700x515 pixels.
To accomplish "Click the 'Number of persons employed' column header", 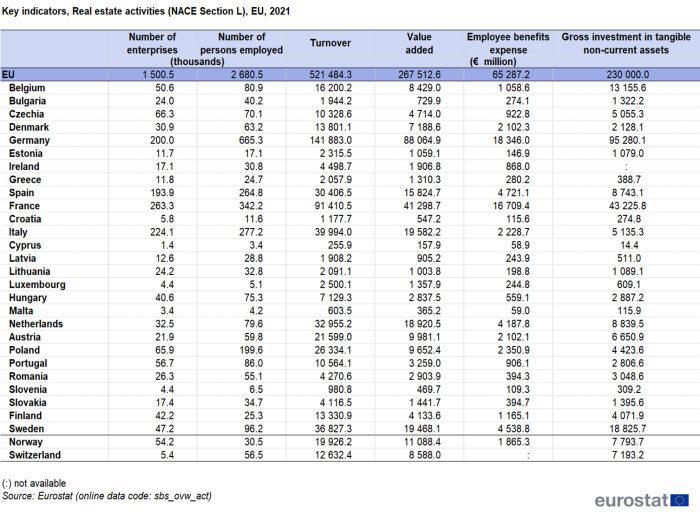I will pyautogui.click(x=242, y=43).
